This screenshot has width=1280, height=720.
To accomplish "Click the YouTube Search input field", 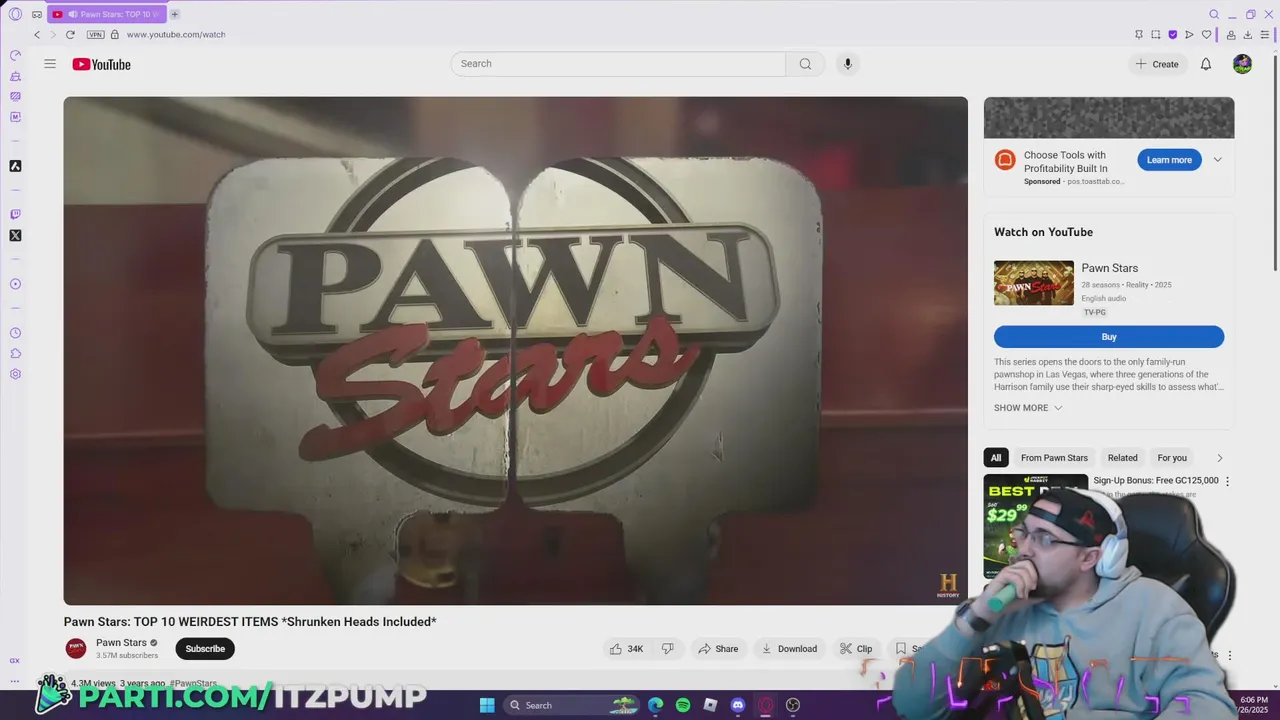I will (x=618, y=64).
